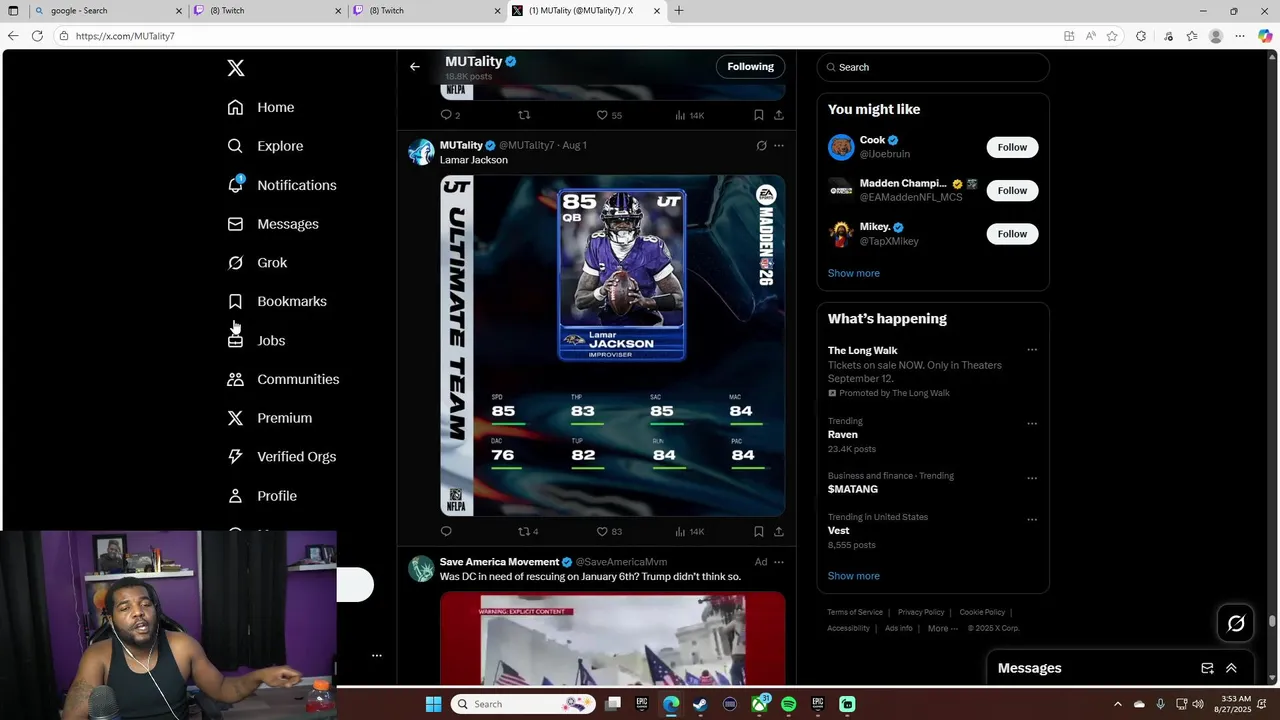Refresh the page in the browser

37,36
